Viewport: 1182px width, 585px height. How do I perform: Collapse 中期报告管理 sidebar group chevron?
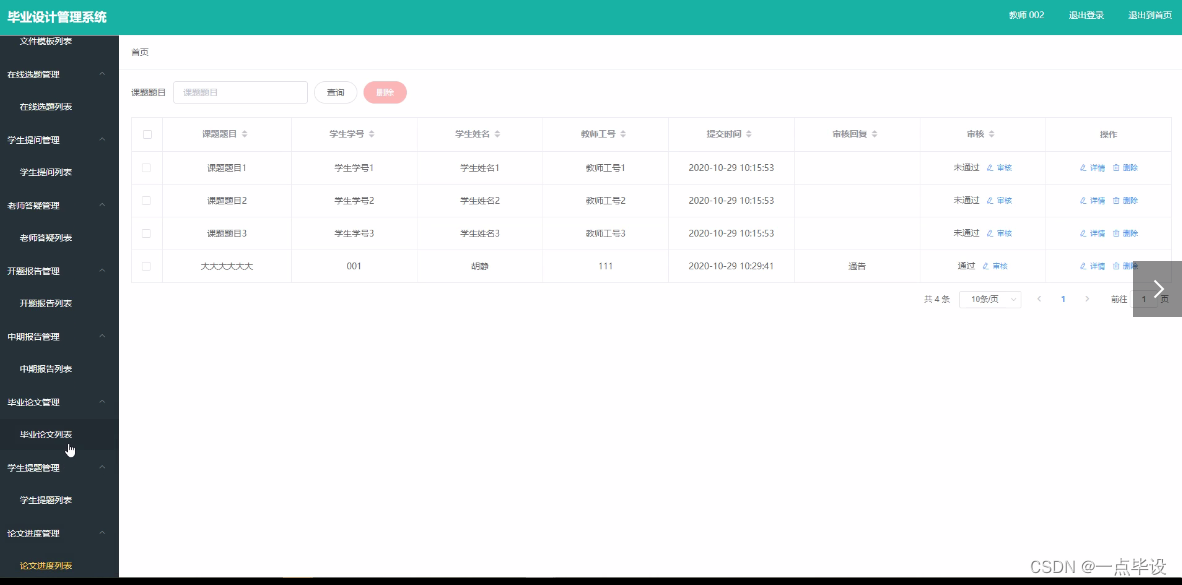pos(103,336)
